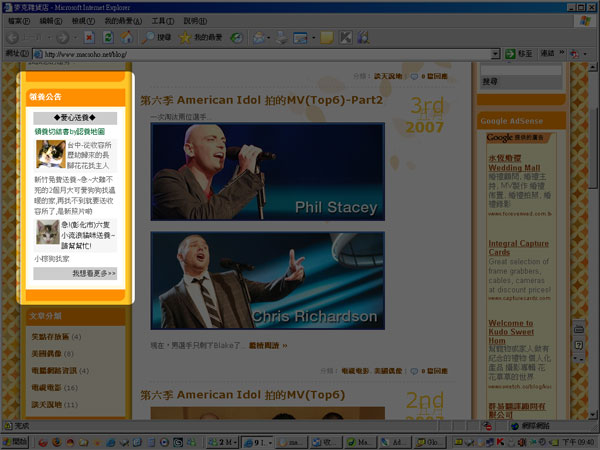Click the page scrollbar down arrow
This screenshot has width=600, height=450.
pos(592,414)
